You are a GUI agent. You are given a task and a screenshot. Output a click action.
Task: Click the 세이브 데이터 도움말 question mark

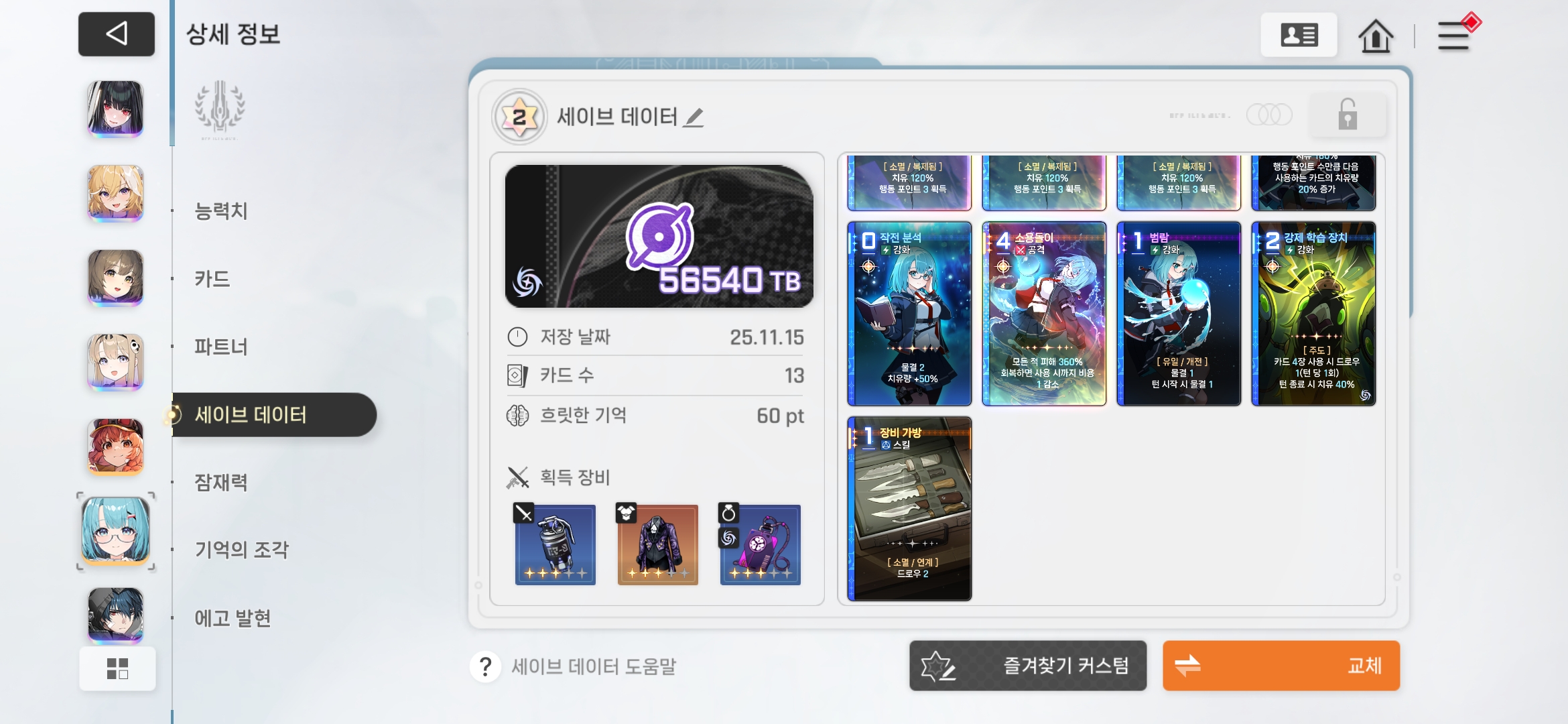pos(486,666)
